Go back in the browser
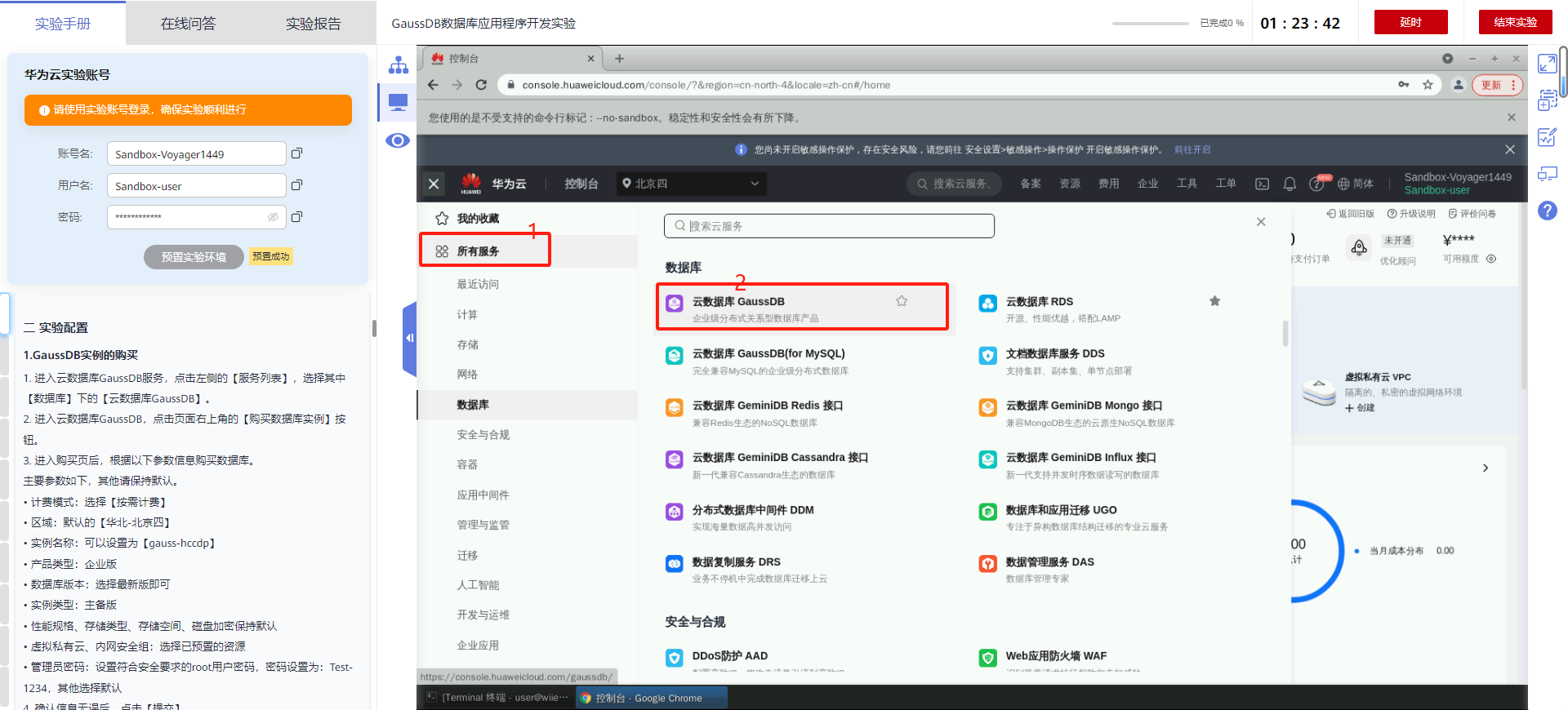 pyautogui.click(x=433, y=85)
